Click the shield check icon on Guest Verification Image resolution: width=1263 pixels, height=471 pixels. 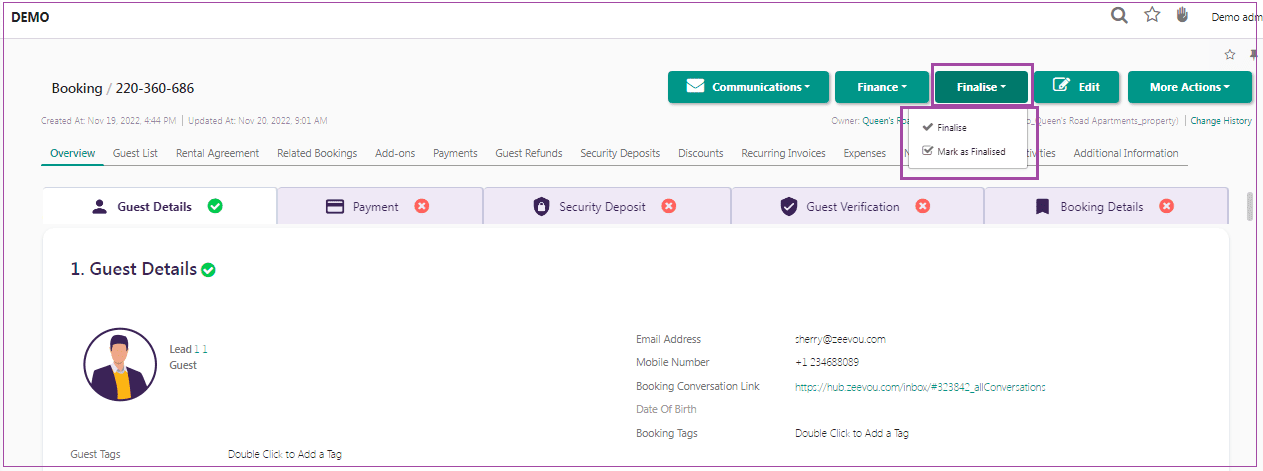[789, 207]
